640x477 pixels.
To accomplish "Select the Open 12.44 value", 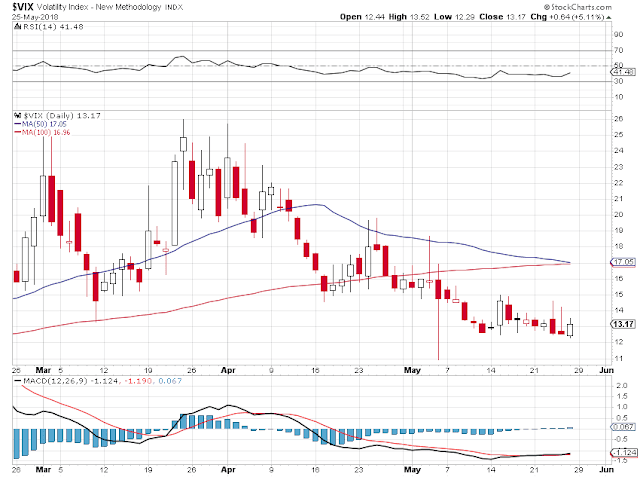I will click(x=362, y=17).
